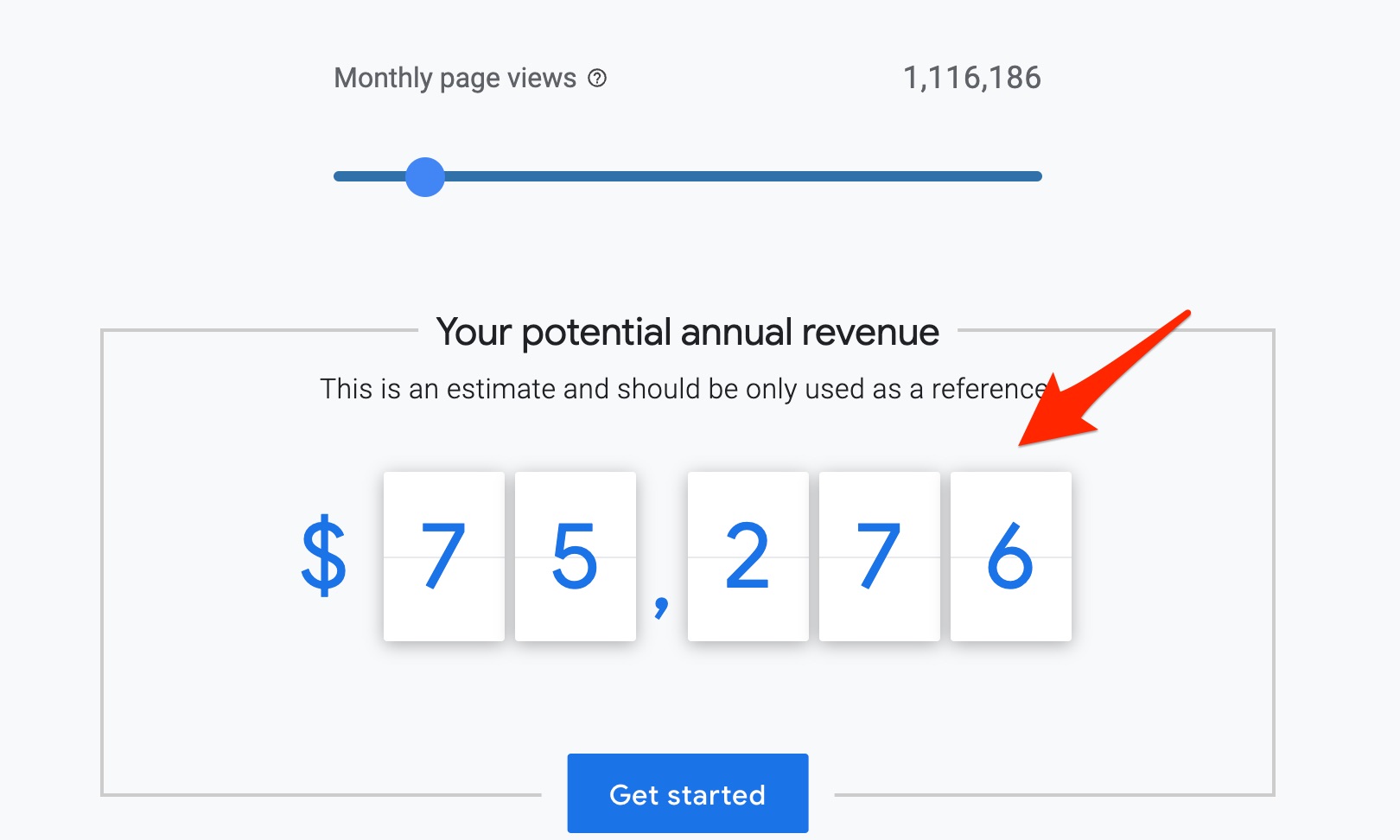This screenshot has height=840, width=1400.
Task: Click the dollar sign in the revenue
Action: click(324, 556)
